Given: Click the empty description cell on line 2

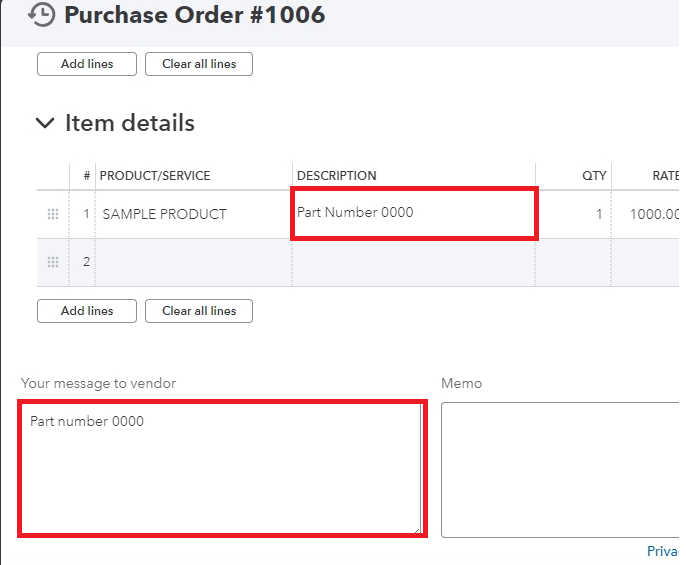Looking at the screenshot, I should coord(414,262).
